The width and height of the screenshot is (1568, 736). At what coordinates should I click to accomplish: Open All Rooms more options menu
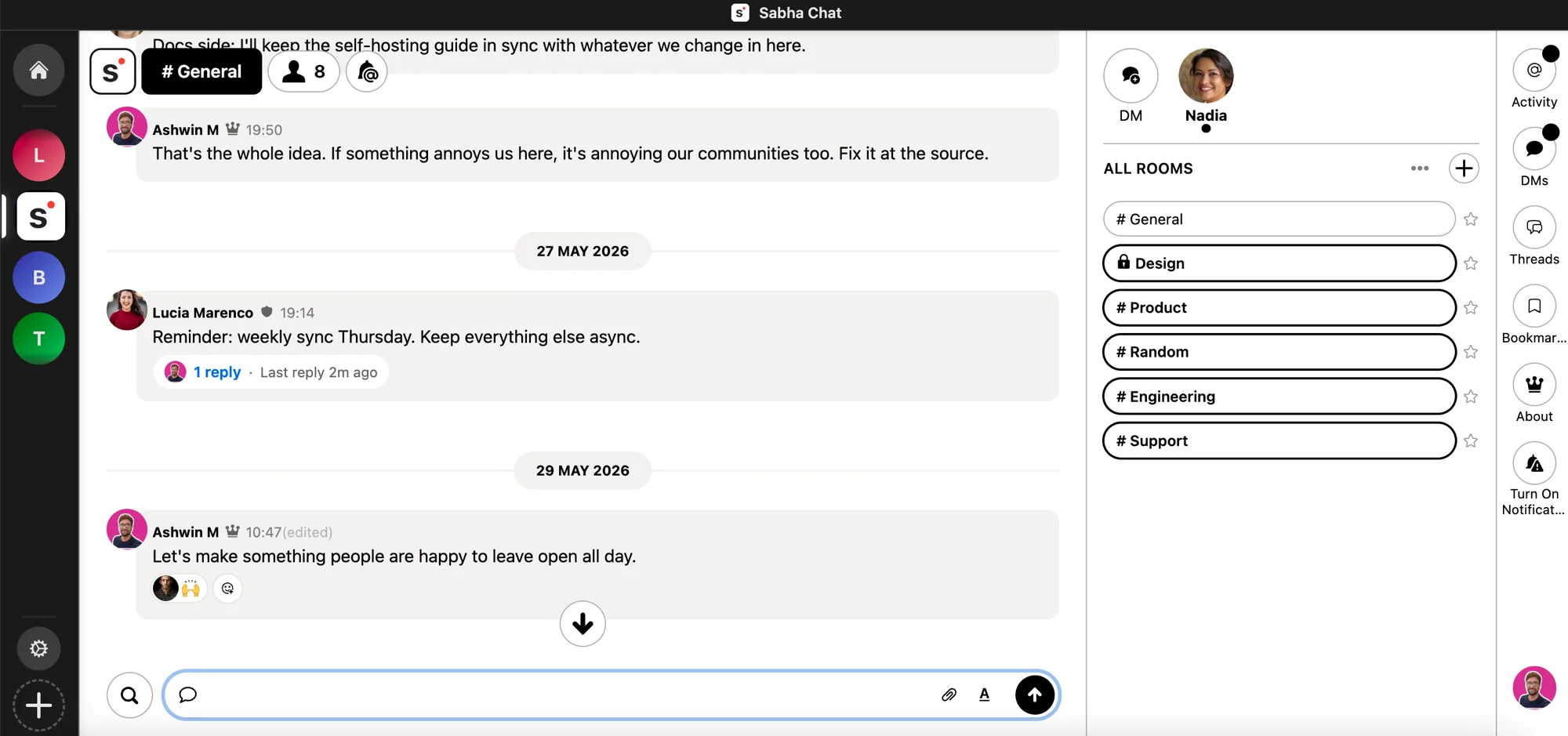click(x=1420, y=169)
